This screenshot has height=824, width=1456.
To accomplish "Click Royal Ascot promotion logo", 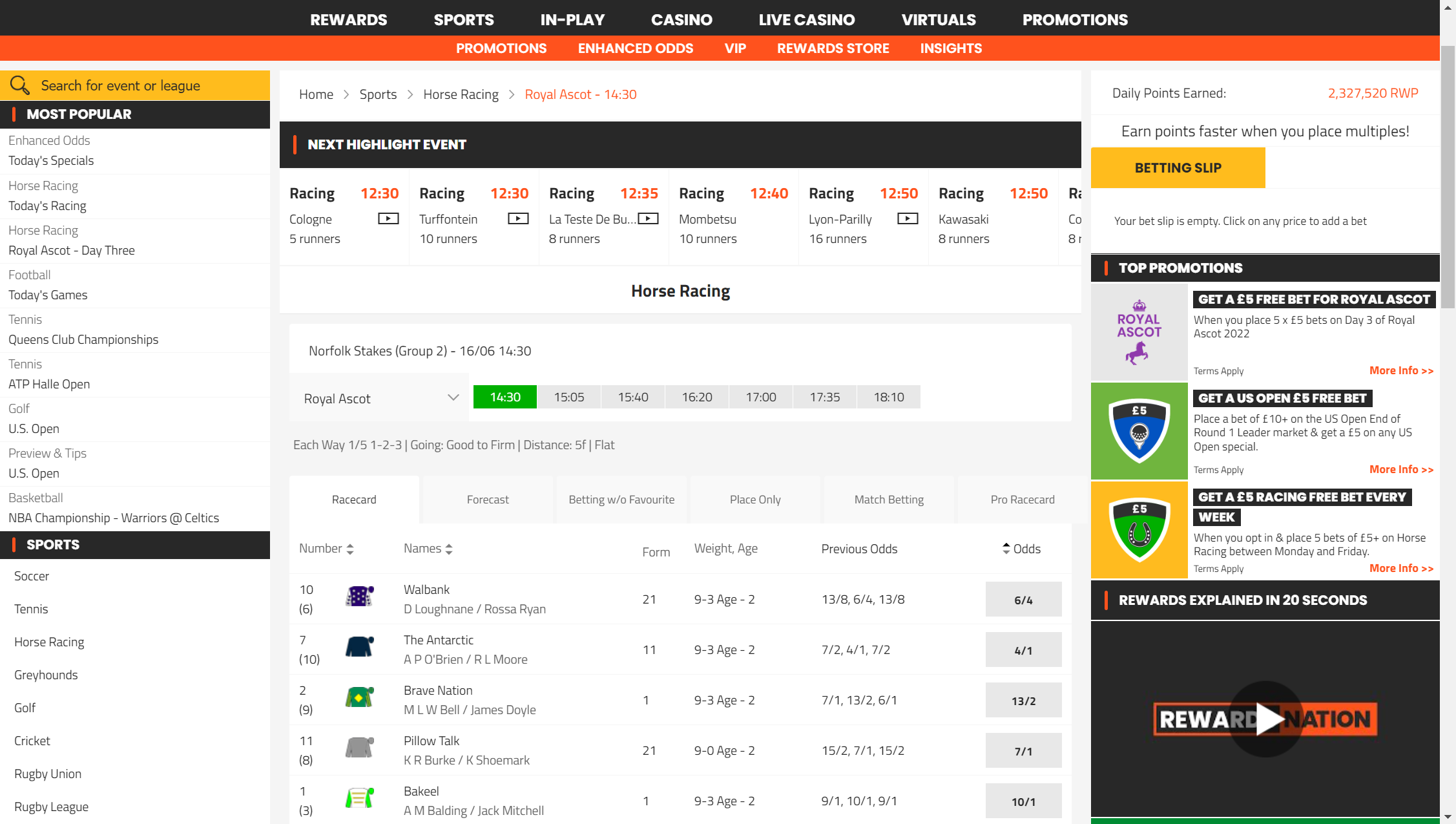I will (1139, 332).
